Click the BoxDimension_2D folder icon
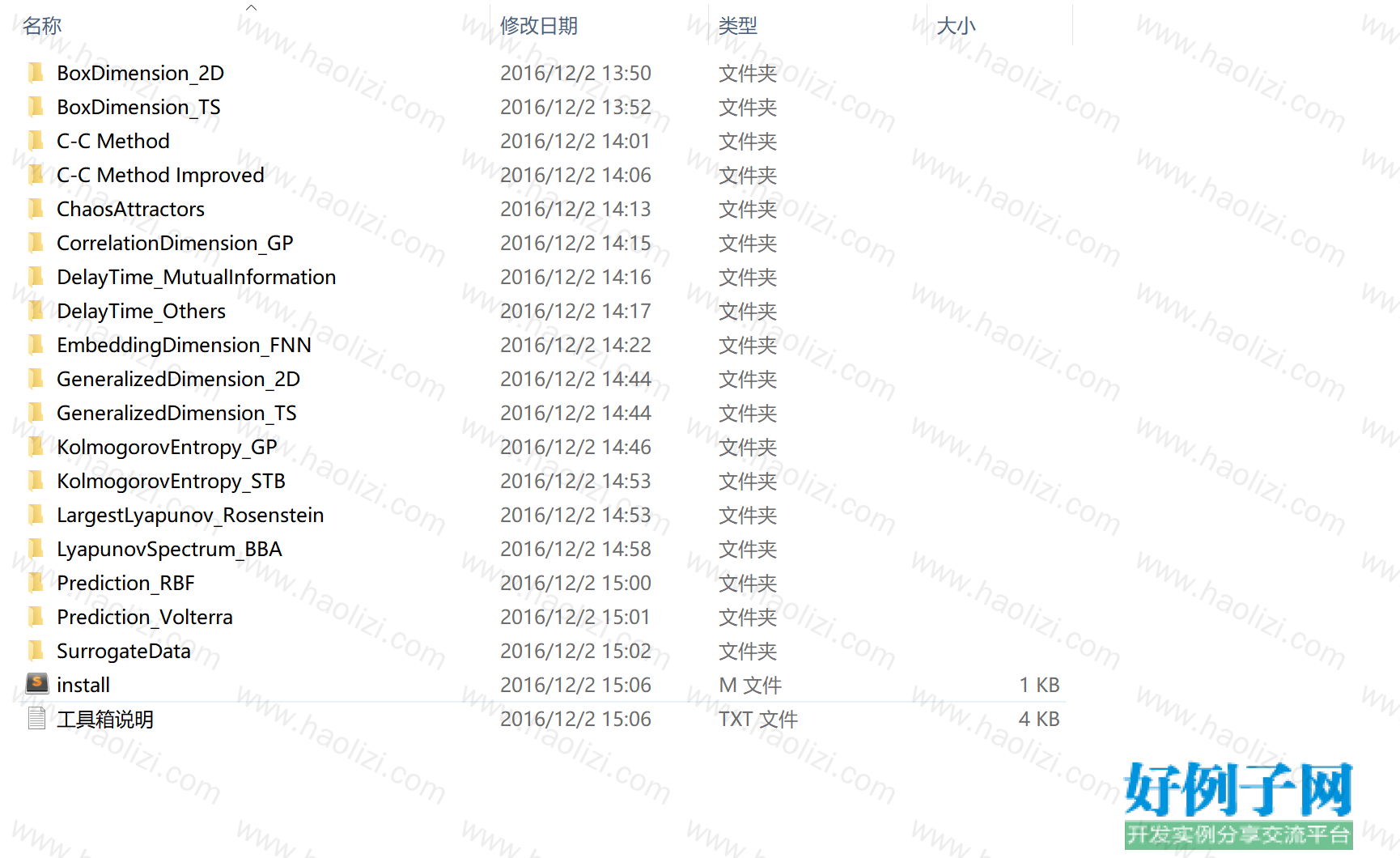This screenshot has height=858, width=1400. tap(36, 73)
